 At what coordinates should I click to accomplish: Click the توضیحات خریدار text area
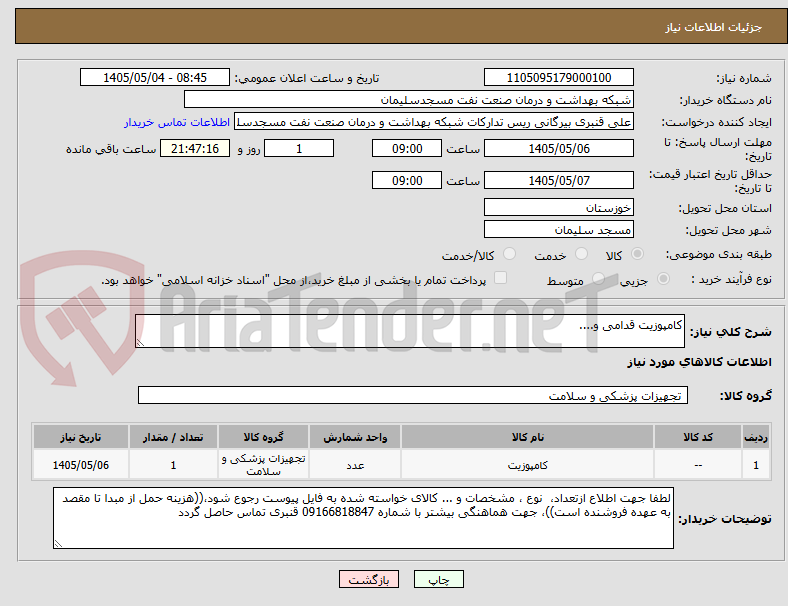pos(363,518)
